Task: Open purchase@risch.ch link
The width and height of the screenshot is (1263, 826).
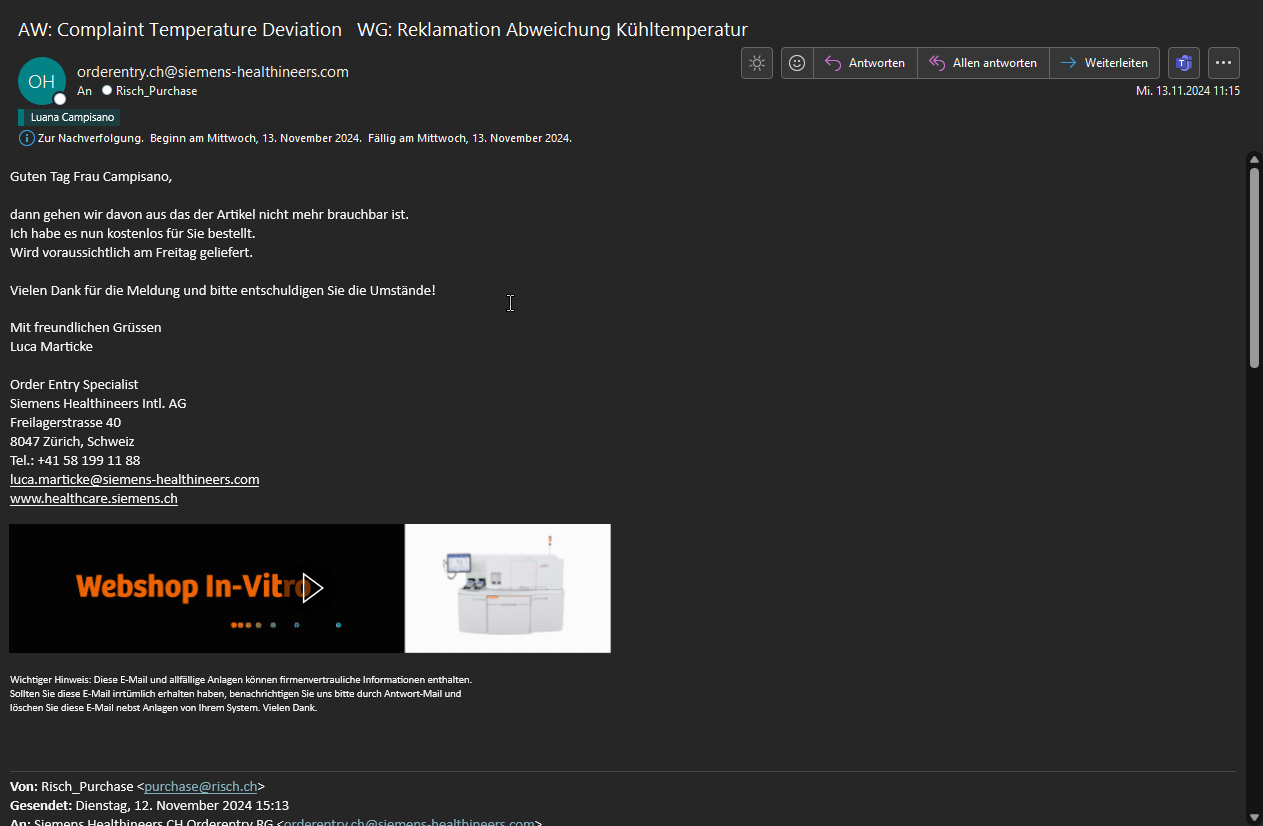Action: click(x=201, y=786)
